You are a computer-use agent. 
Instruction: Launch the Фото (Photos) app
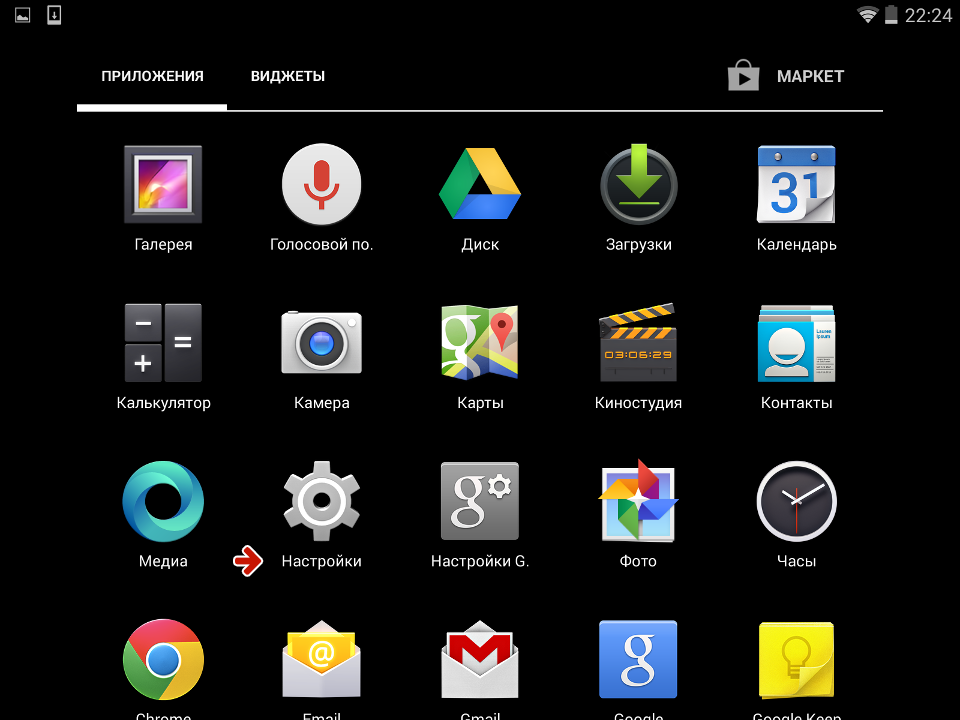click(638, 501)
